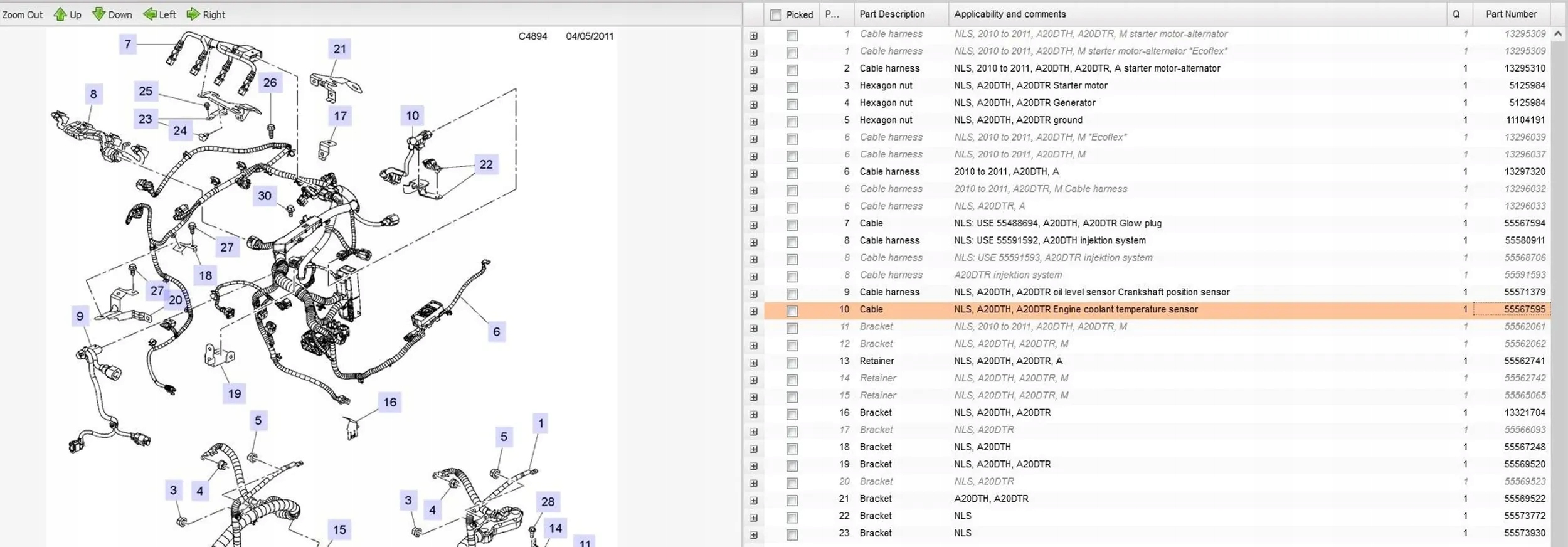This screenshot has width=1568, height=547.
Task: Click diagram callout number 28
Action: [548, 502]
